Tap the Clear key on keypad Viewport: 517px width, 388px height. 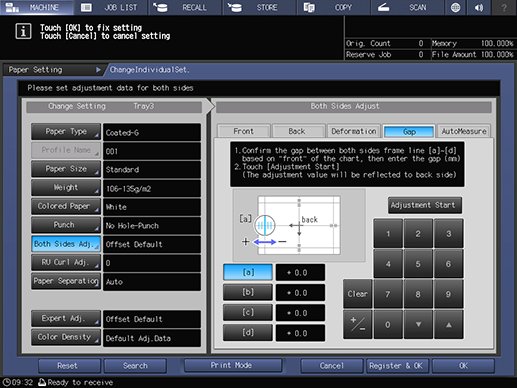pyautogui.click(x=357, y=294)
